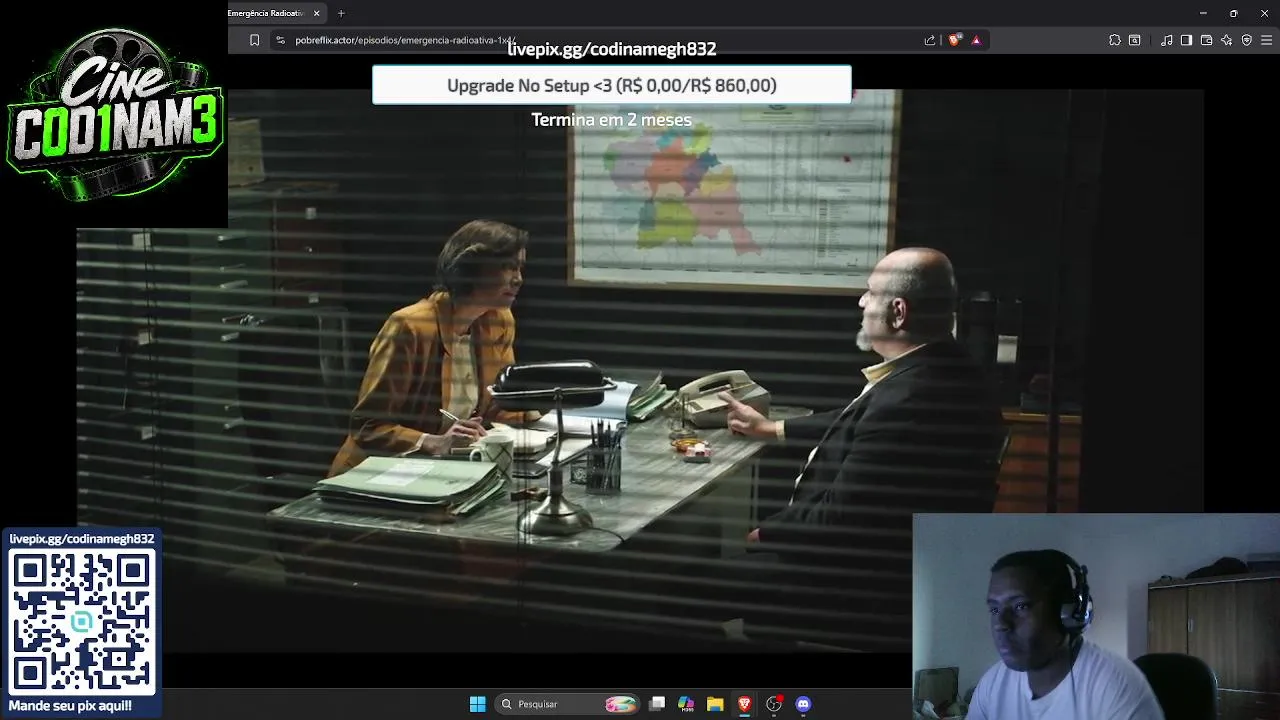Screen dimensions: 1280x720
Task: Click the Mande seu pix aqui label
Action: 70,706
